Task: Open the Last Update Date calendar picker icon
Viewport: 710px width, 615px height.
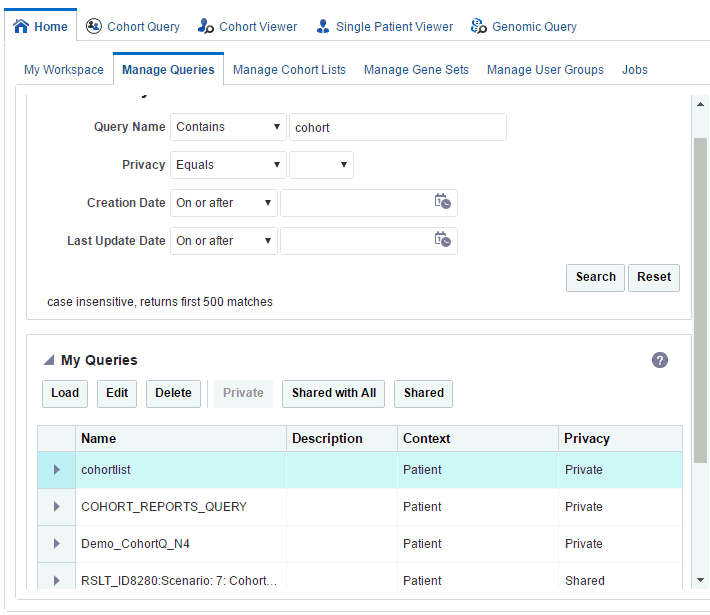Action: coord(442,239)
